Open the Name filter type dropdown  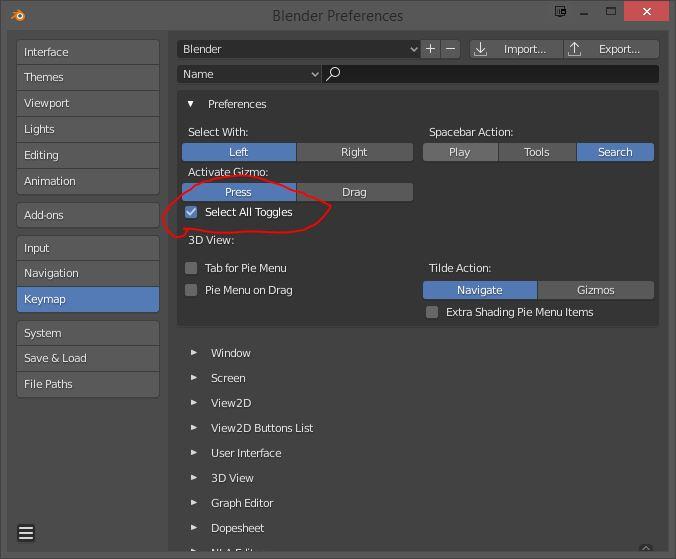pyautogui.click(x=249, y=74)
